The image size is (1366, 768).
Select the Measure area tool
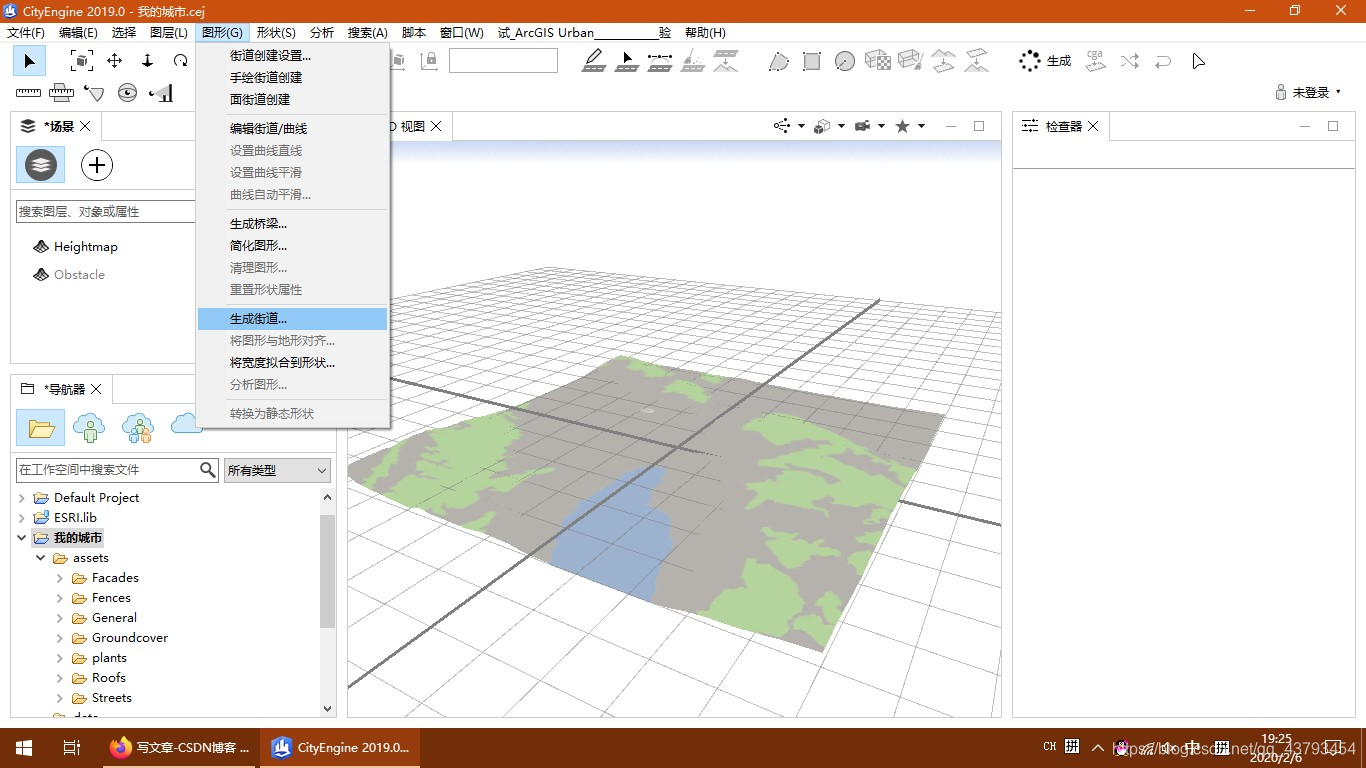(62, 93)
